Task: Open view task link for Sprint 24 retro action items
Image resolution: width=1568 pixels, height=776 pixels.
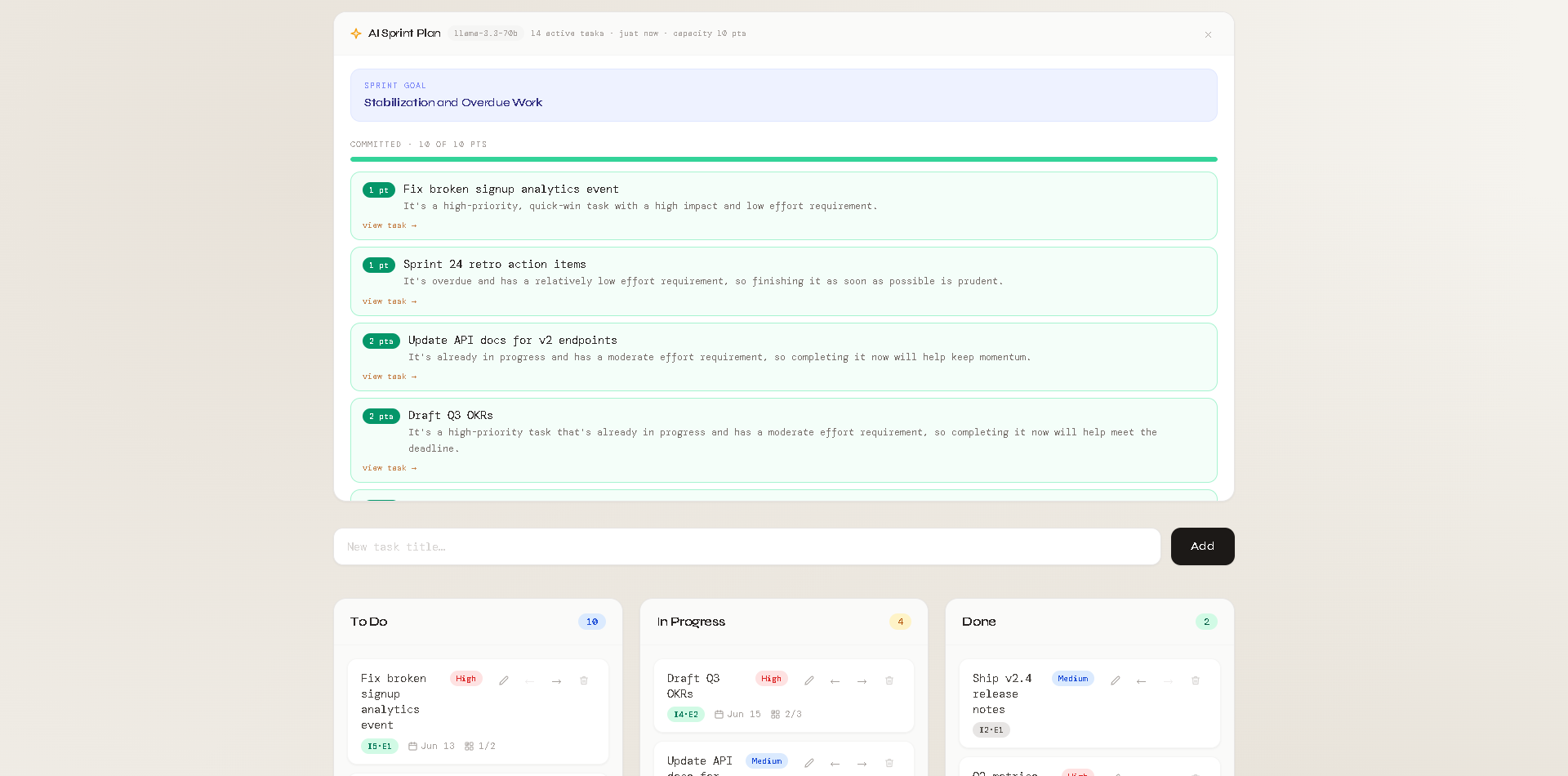Action: [x=390, y=301]
